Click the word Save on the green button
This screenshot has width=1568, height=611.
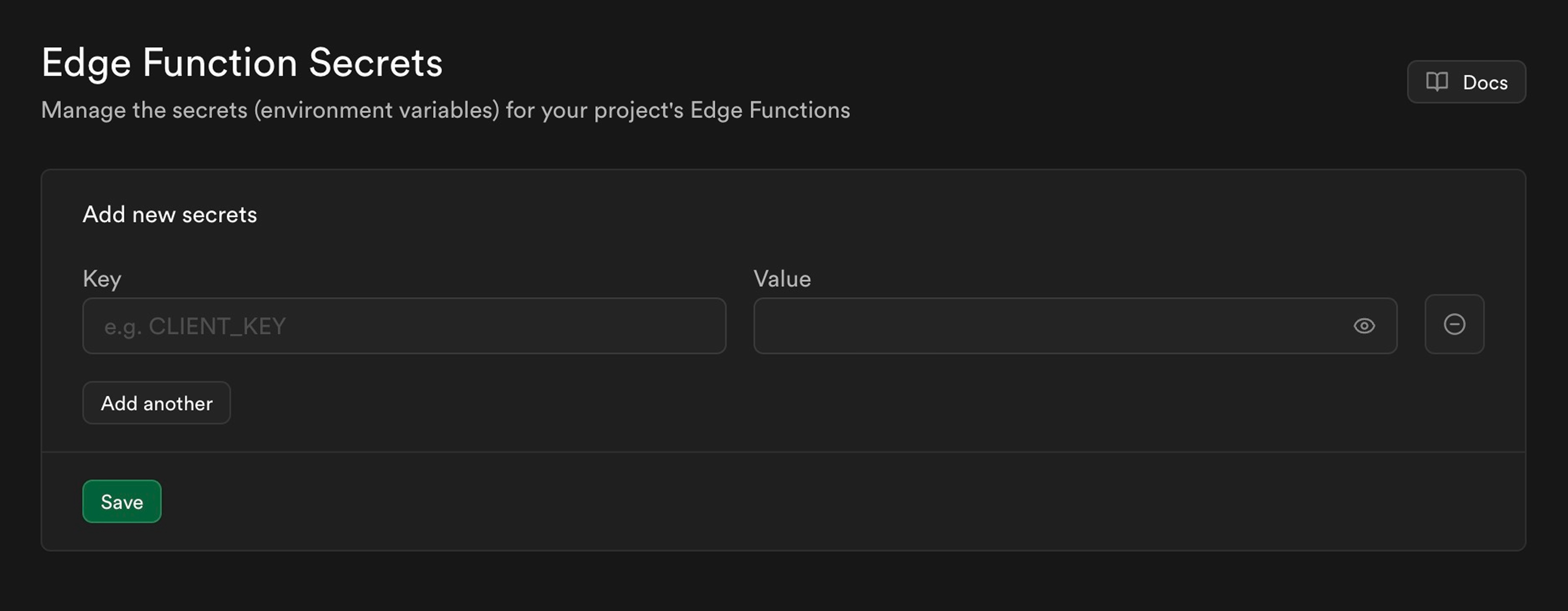122,502
